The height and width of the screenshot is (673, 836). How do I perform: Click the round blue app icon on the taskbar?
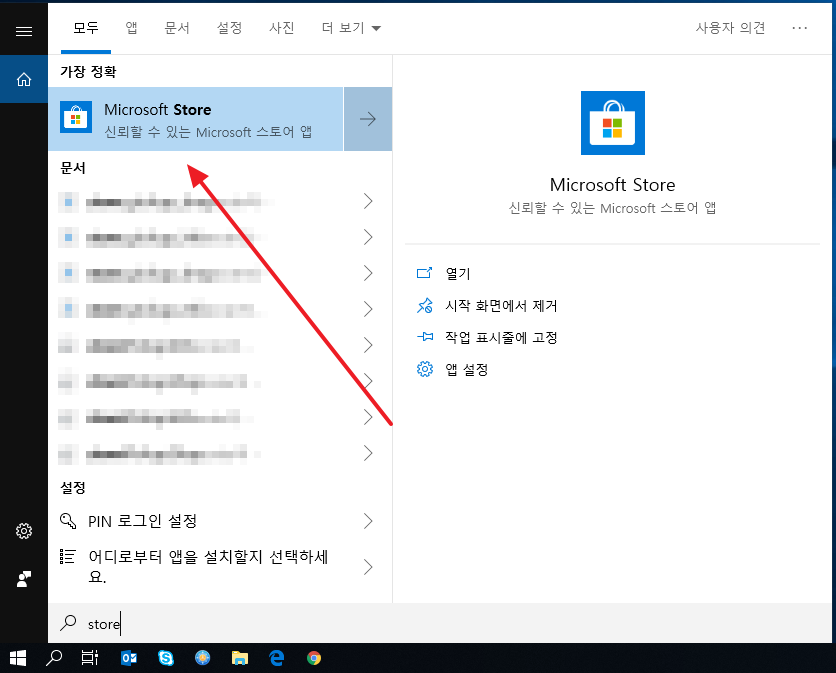203,658
